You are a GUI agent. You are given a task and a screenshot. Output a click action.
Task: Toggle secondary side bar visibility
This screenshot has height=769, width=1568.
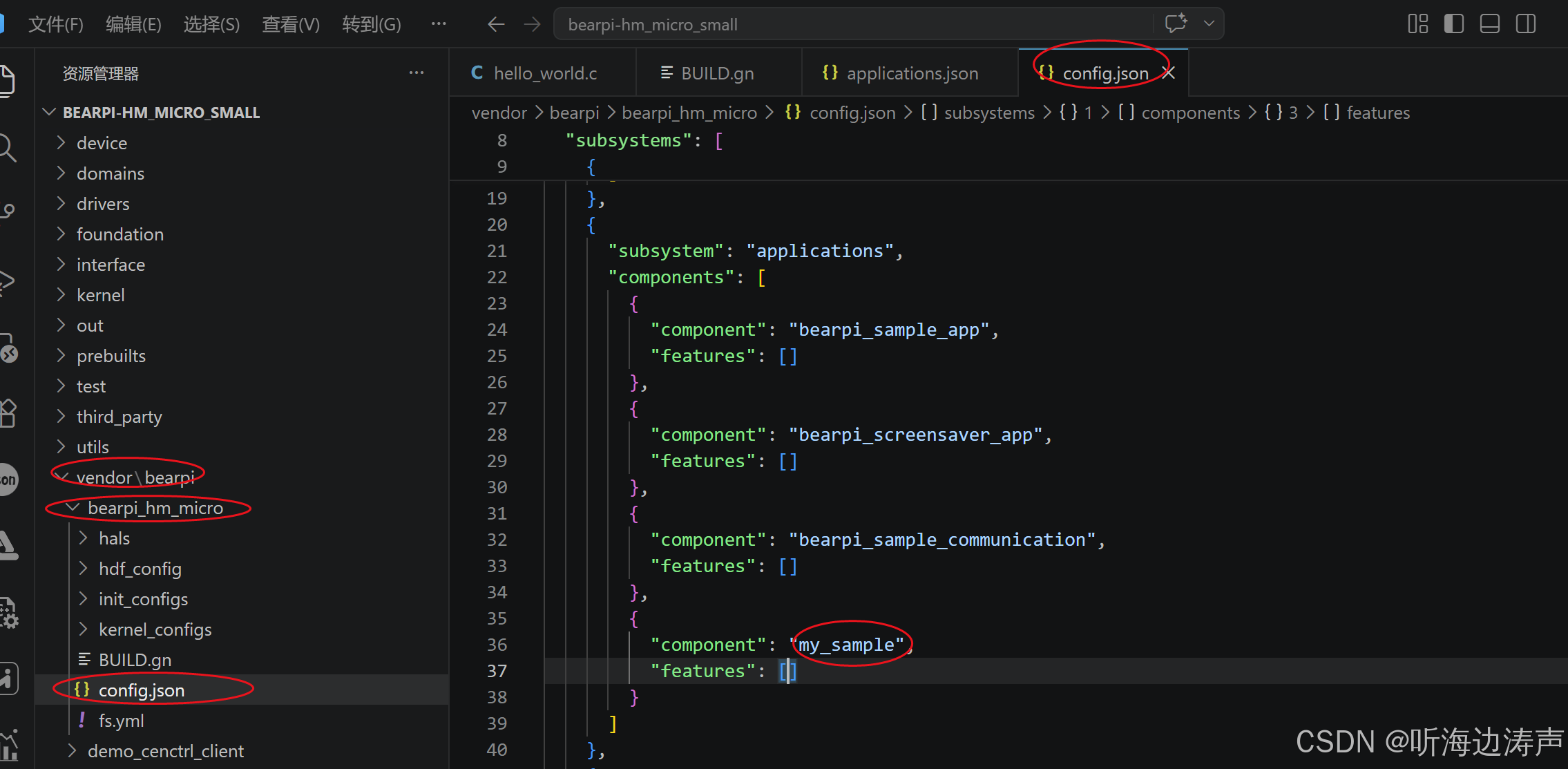point(1526,24)
